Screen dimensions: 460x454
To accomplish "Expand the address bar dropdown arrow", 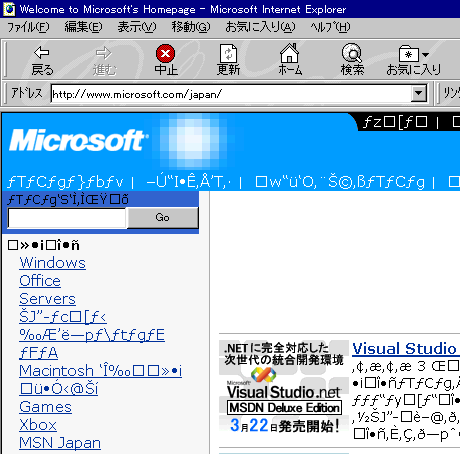I will tap(419, 94).
